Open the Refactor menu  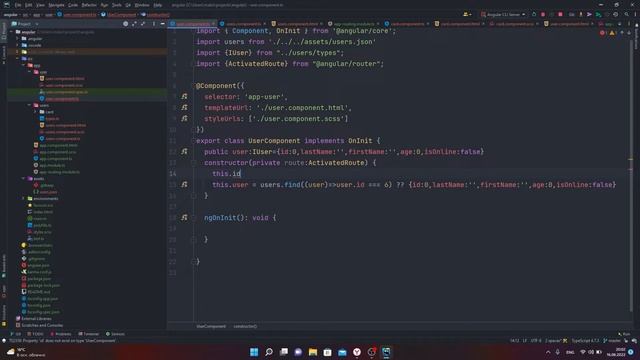point(89,5)
